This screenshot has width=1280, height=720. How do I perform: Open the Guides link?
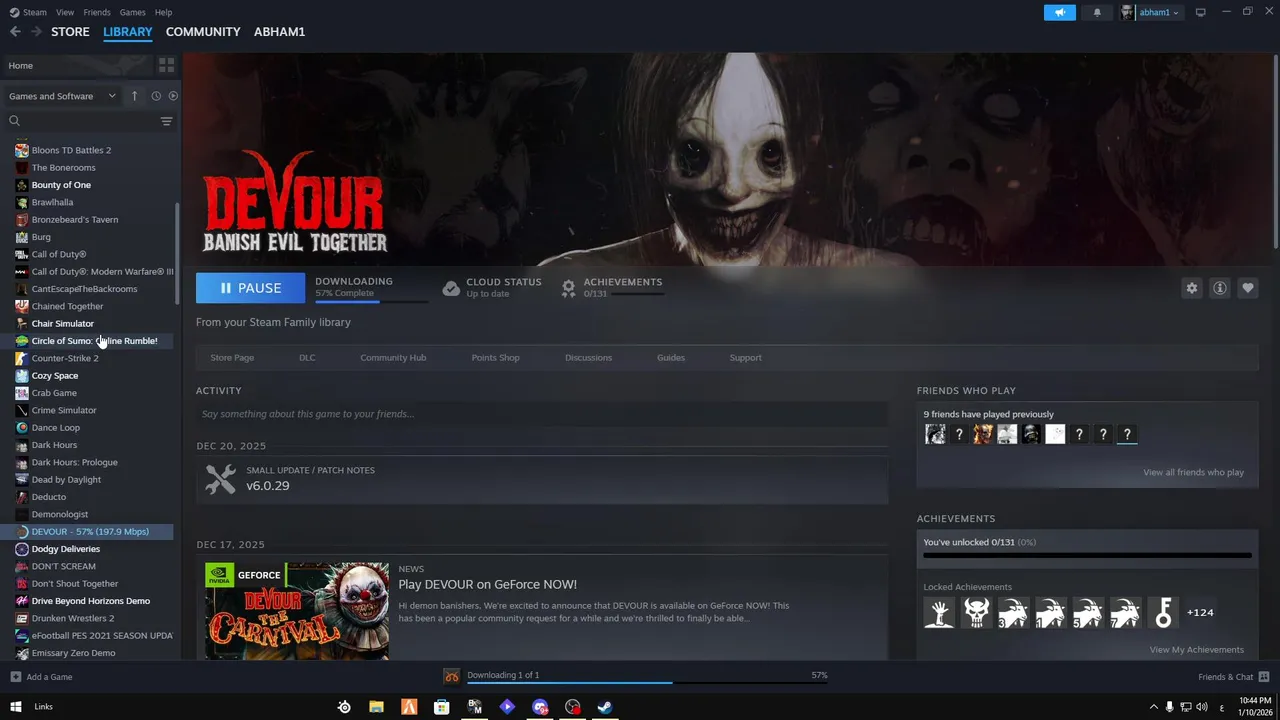[671, 358]
